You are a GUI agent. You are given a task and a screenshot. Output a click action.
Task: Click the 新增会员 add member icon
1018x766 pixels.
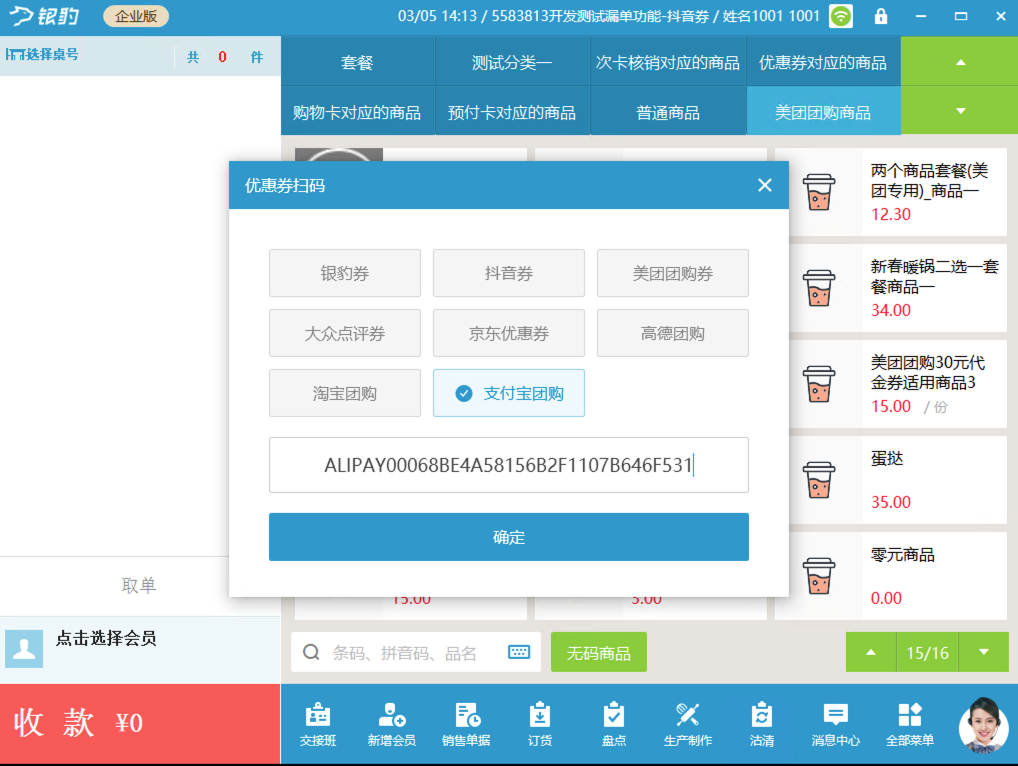[391, 722]
